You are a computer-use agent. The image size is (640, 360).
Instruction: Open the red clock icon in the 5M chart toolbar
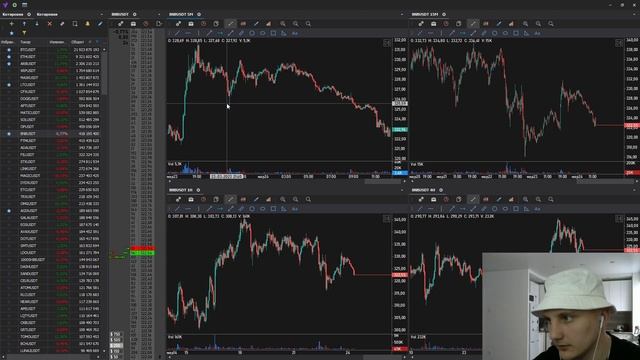[x=204, y=24]
